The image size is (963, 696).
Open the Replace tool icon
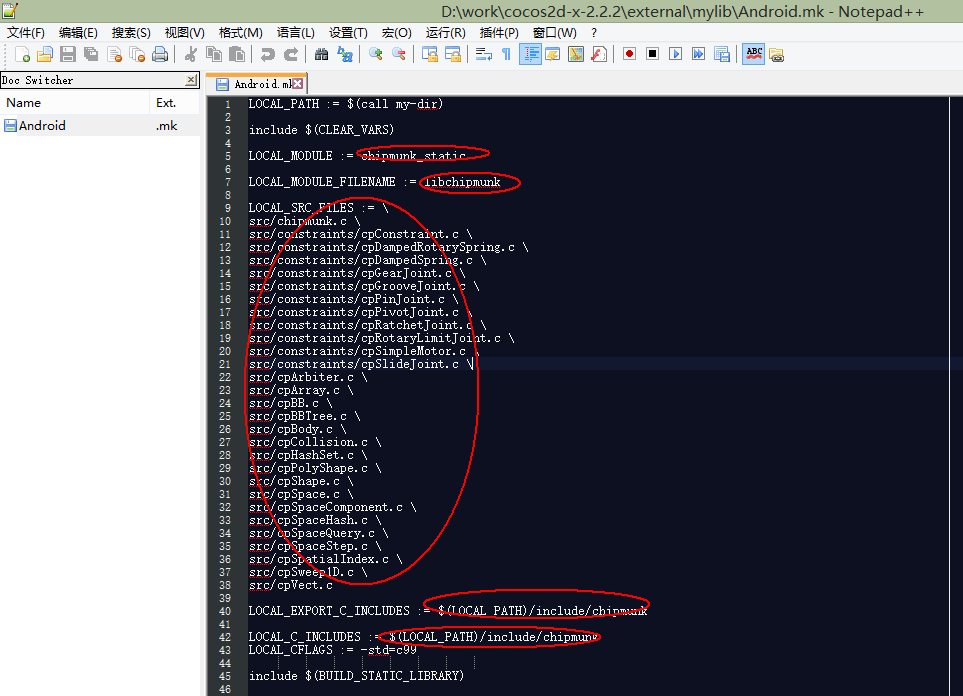coord(345,55)
